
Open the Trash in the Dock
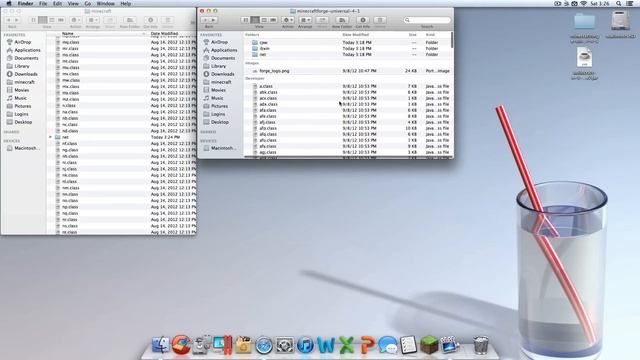(481, 345)
